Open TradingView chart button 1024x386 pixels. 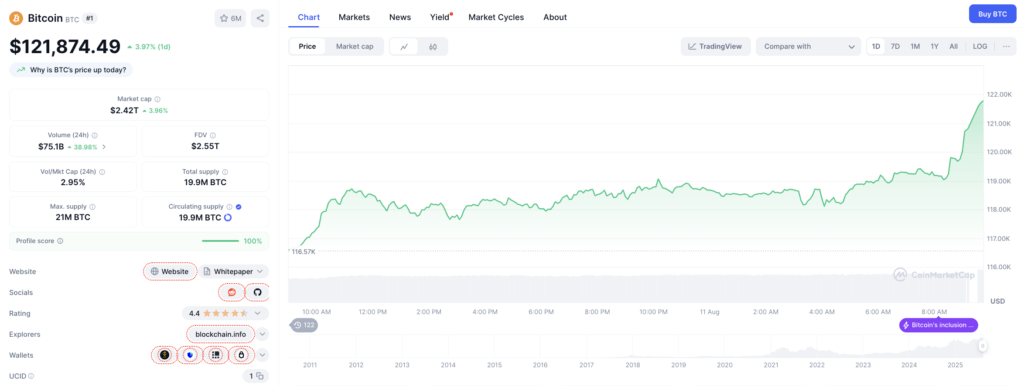[x=716, y=46]
